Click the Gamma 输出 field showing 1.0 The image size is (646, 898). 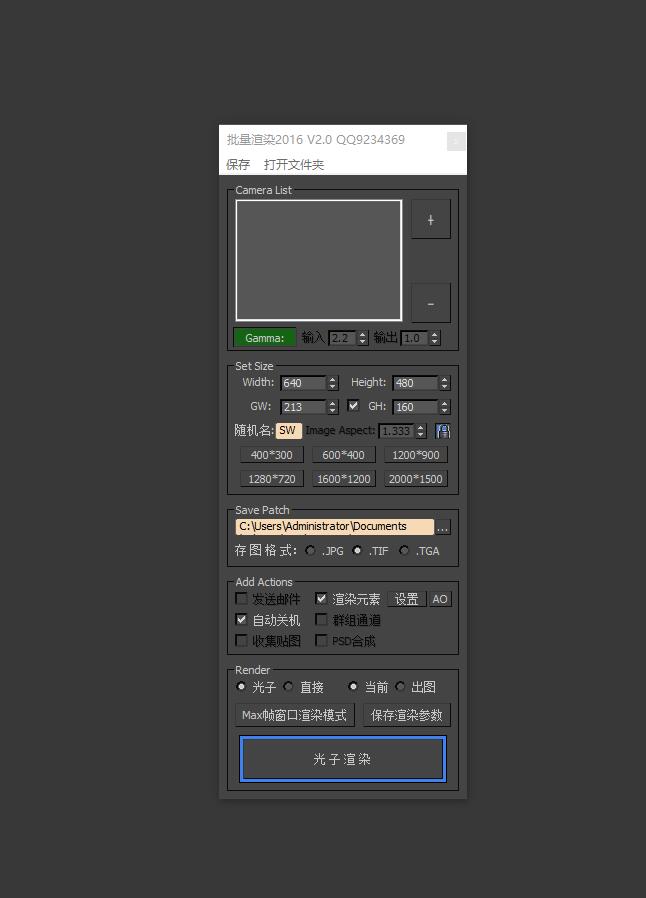[x=415, y=338]
